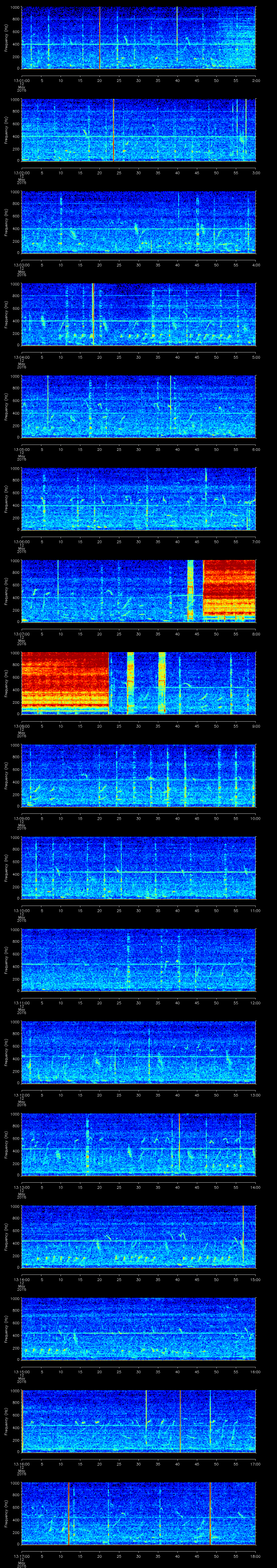Click the '13:07:00' time axis label

click(x=21, y=634)
